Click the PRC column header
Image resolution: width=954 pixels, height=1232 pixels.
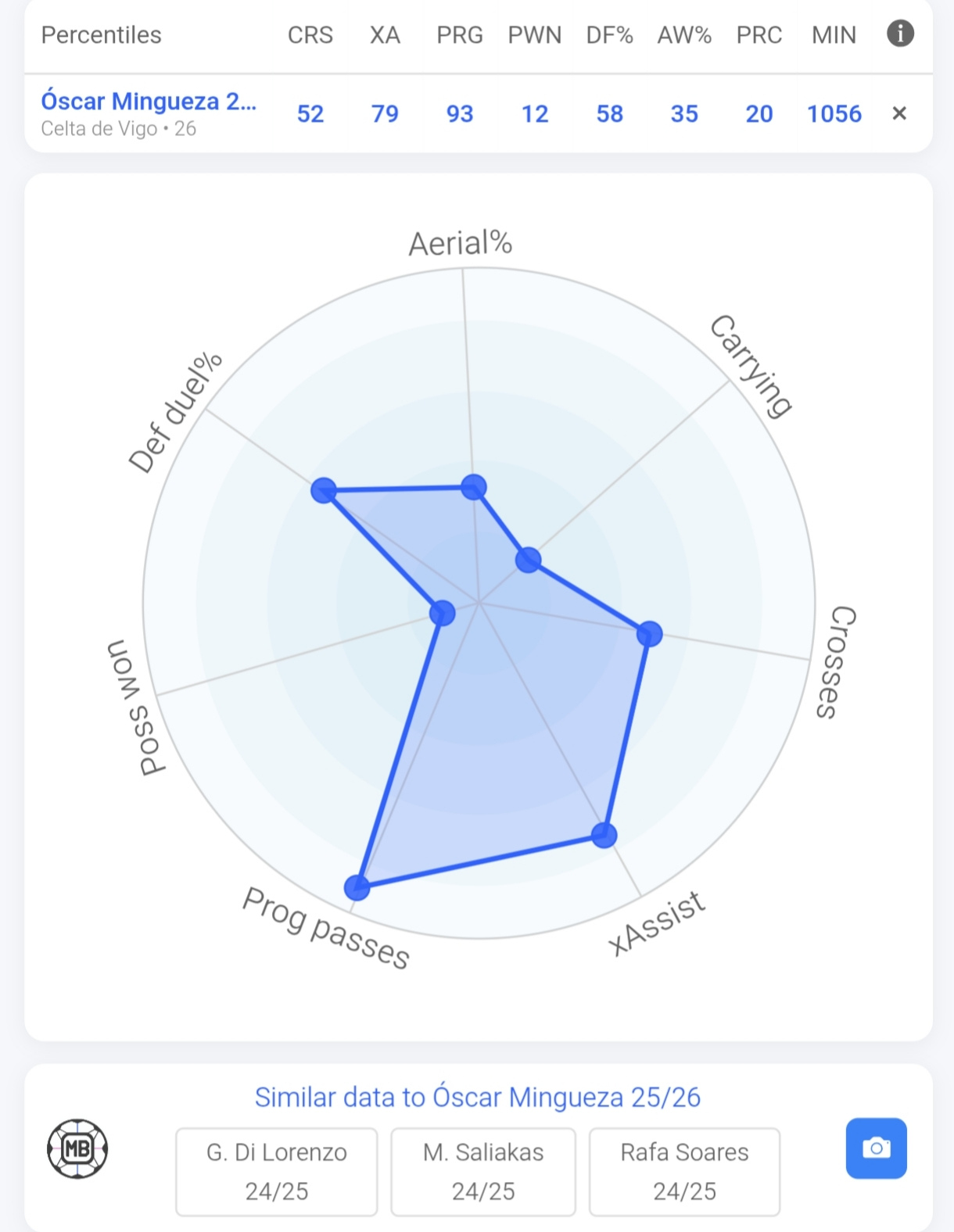pos(759,35)
